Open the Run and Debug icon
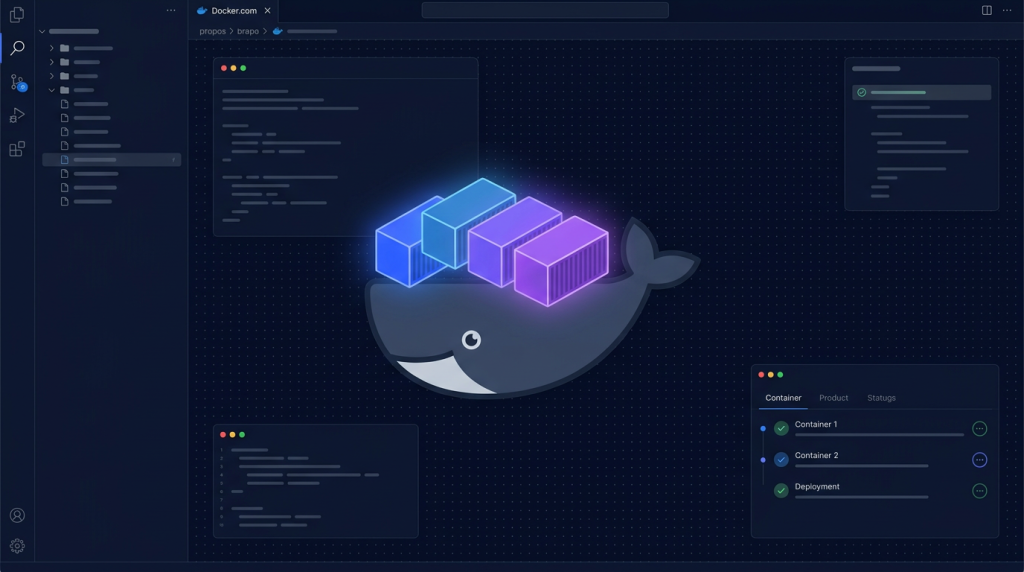 click(18, 116)
